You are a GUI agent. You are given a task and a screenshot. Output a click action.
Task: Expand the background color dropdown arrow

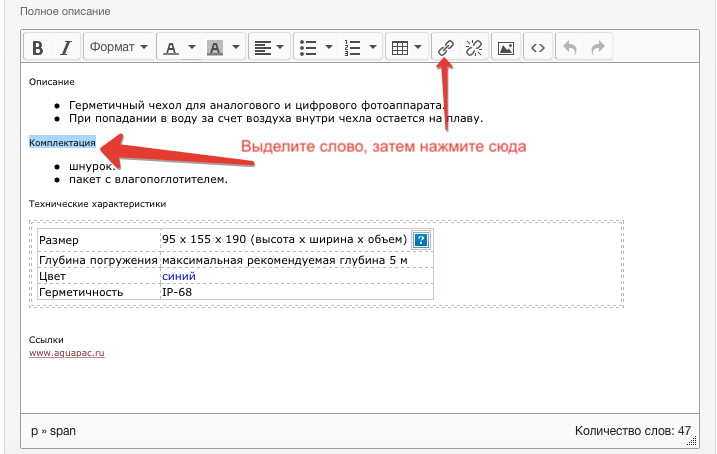click(x=236, y=47)
